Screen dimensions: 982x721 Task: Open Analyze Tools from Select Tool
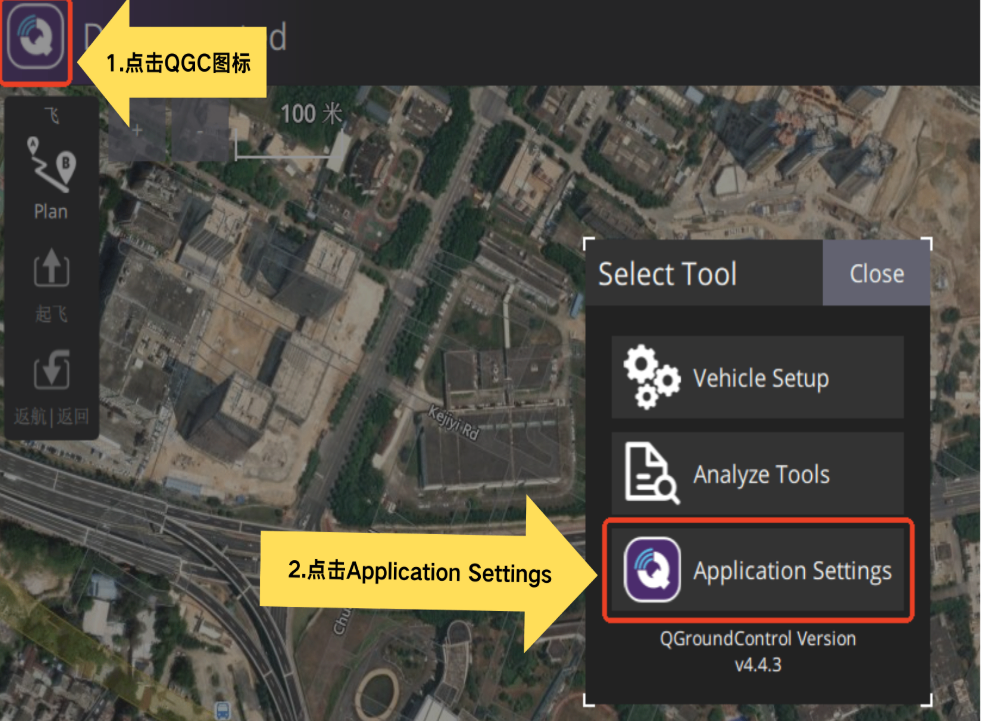click(757, 474)
